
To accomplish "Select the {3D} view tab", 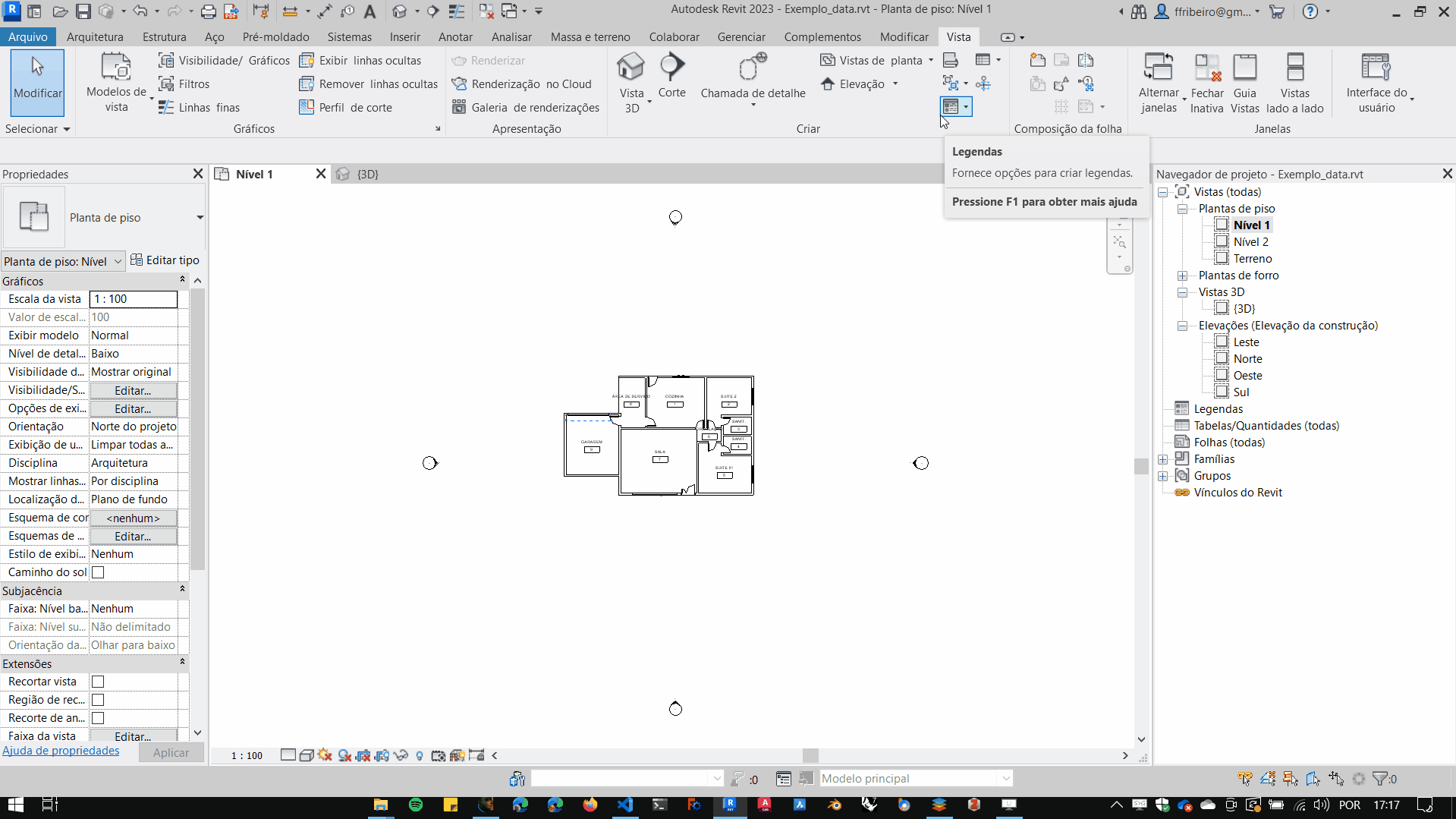I will 368,174.
